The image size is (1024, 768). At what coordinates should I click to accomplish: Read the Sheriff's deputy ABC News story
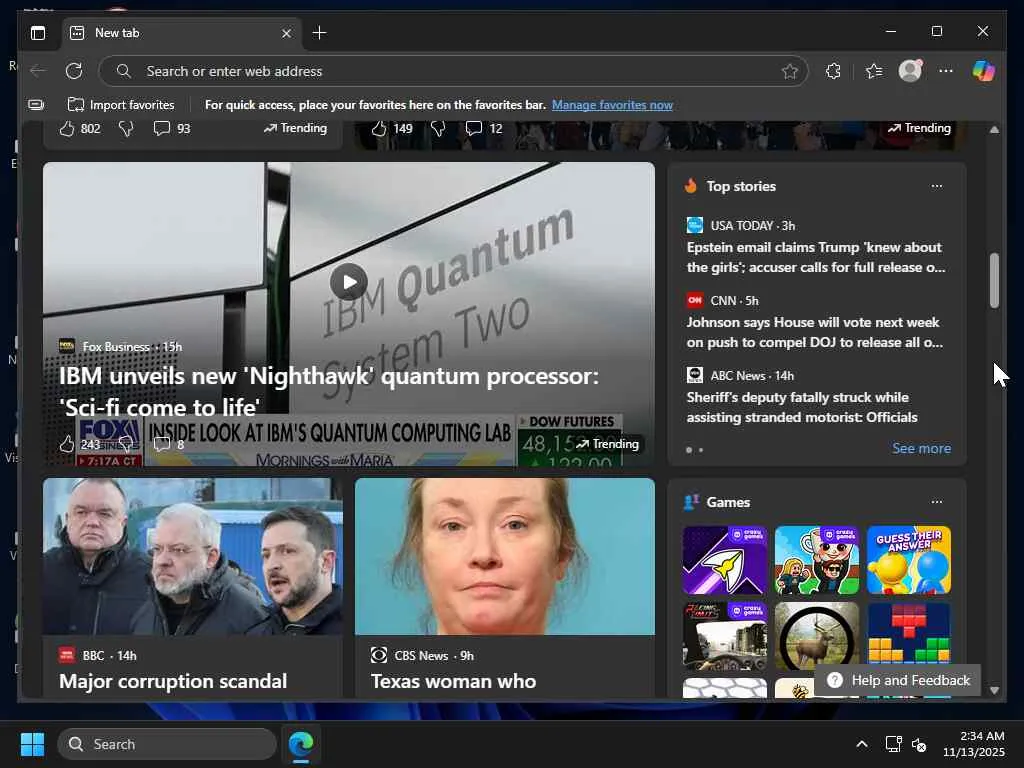802,408
